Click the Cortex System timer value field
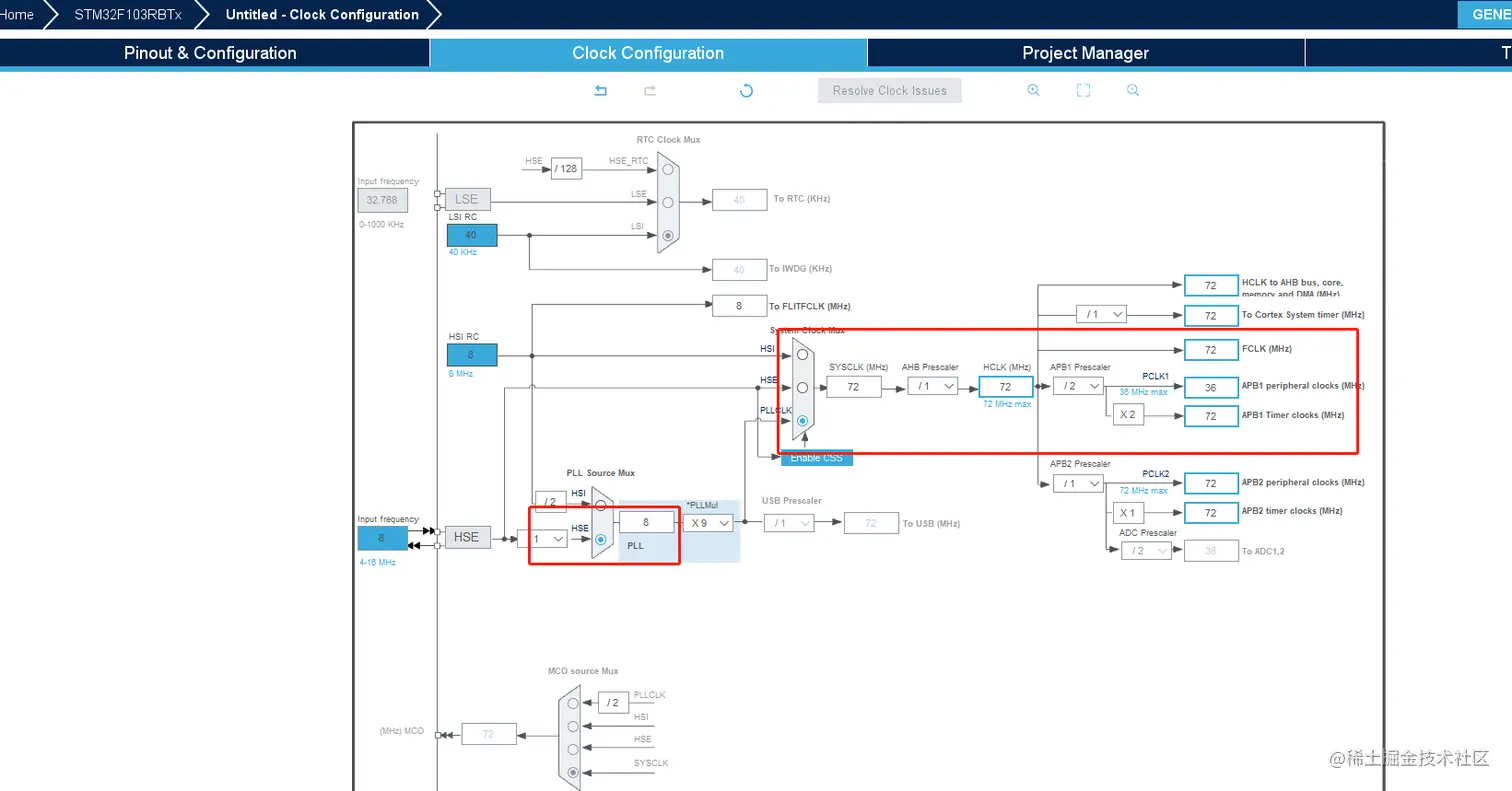The image size is (1512, 791). pos(1211,315)
